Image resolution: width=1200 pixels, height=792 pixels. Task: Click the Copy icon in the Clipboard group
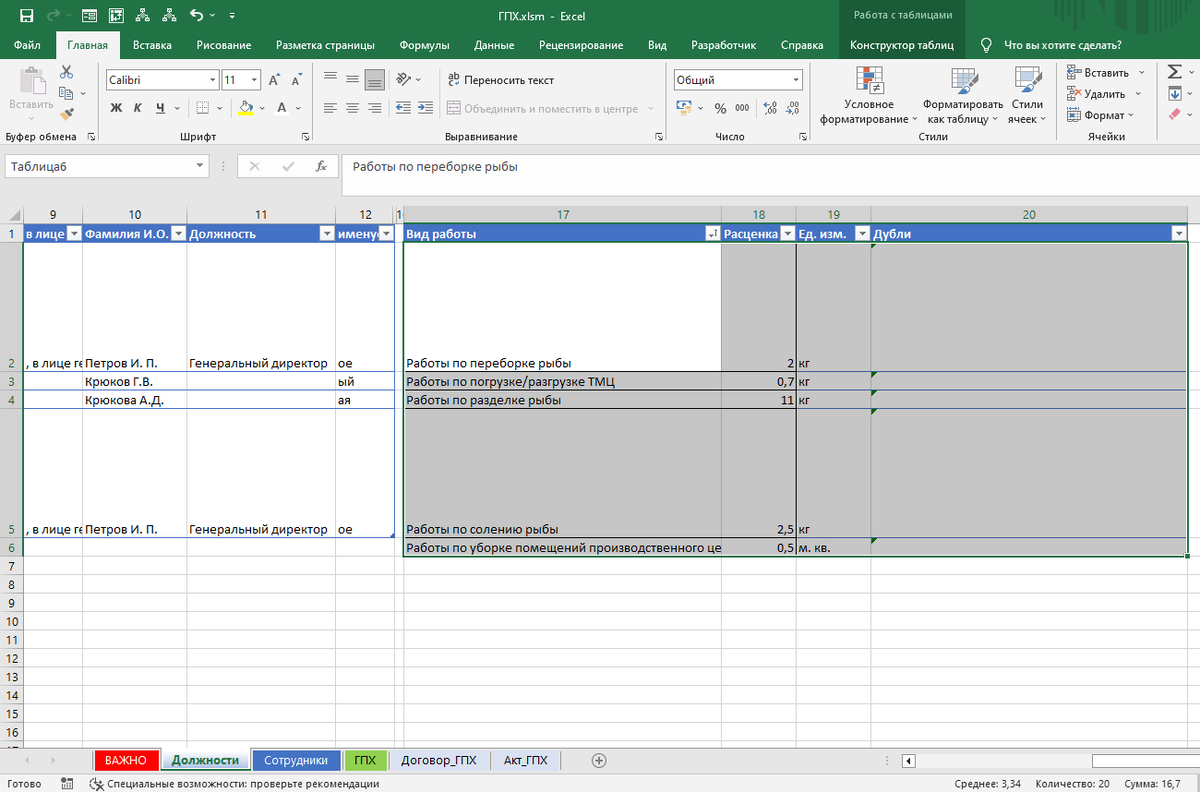67,93
